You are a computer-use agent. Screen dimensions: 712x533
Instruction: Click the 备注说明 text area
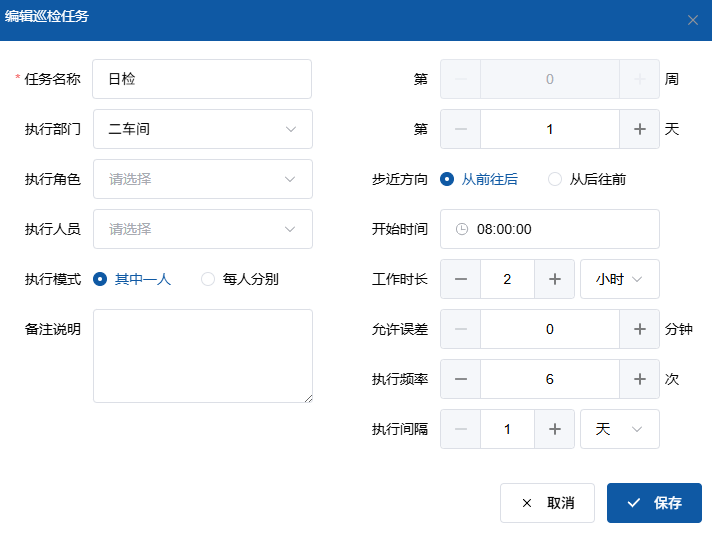pyautogui.click(x=203, y=356)
